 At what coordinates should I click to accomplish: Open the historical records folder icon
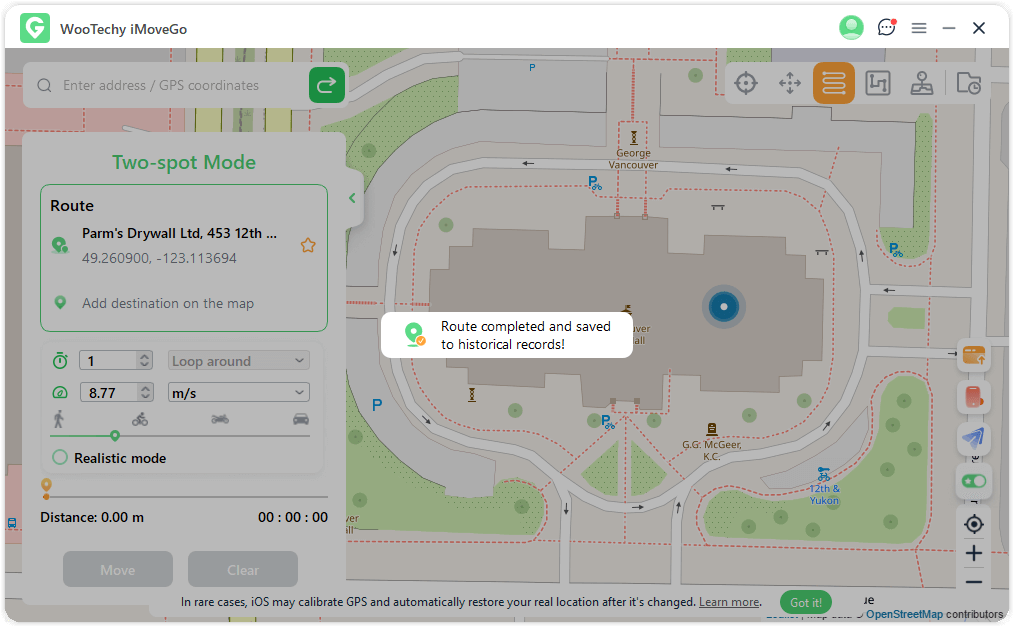point(968,84)
